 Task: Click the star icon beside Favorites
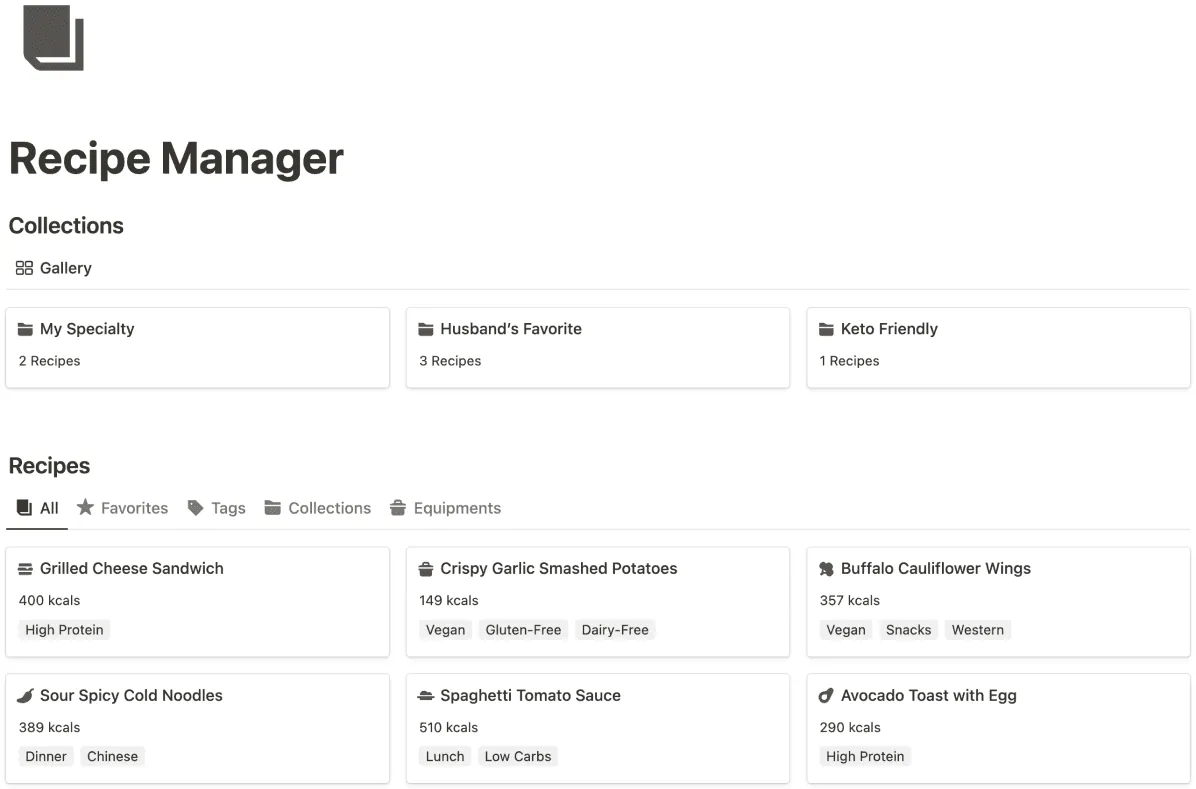[x=85, y=507]
